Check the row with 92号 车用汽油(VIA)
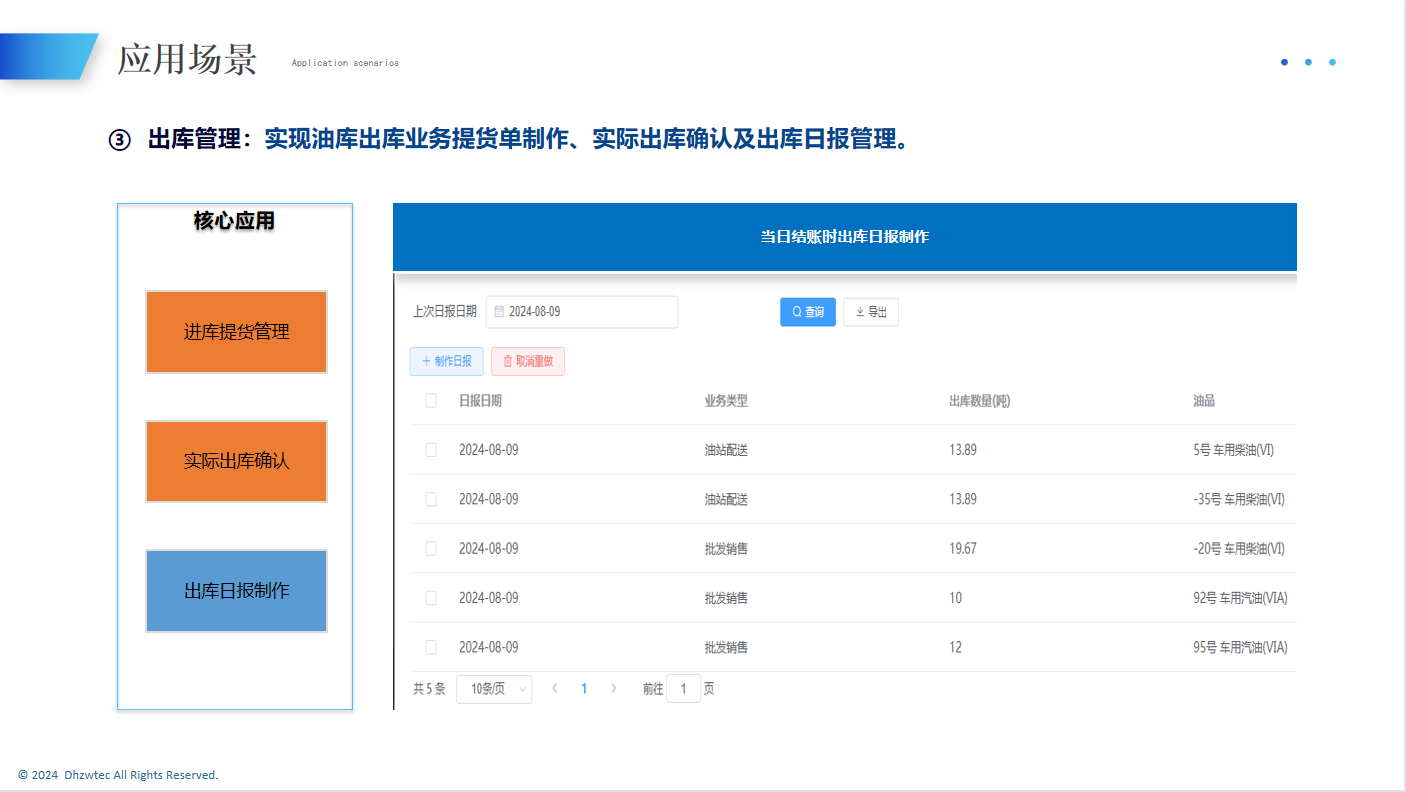The image size is (1406, 792). click(431, 598)
